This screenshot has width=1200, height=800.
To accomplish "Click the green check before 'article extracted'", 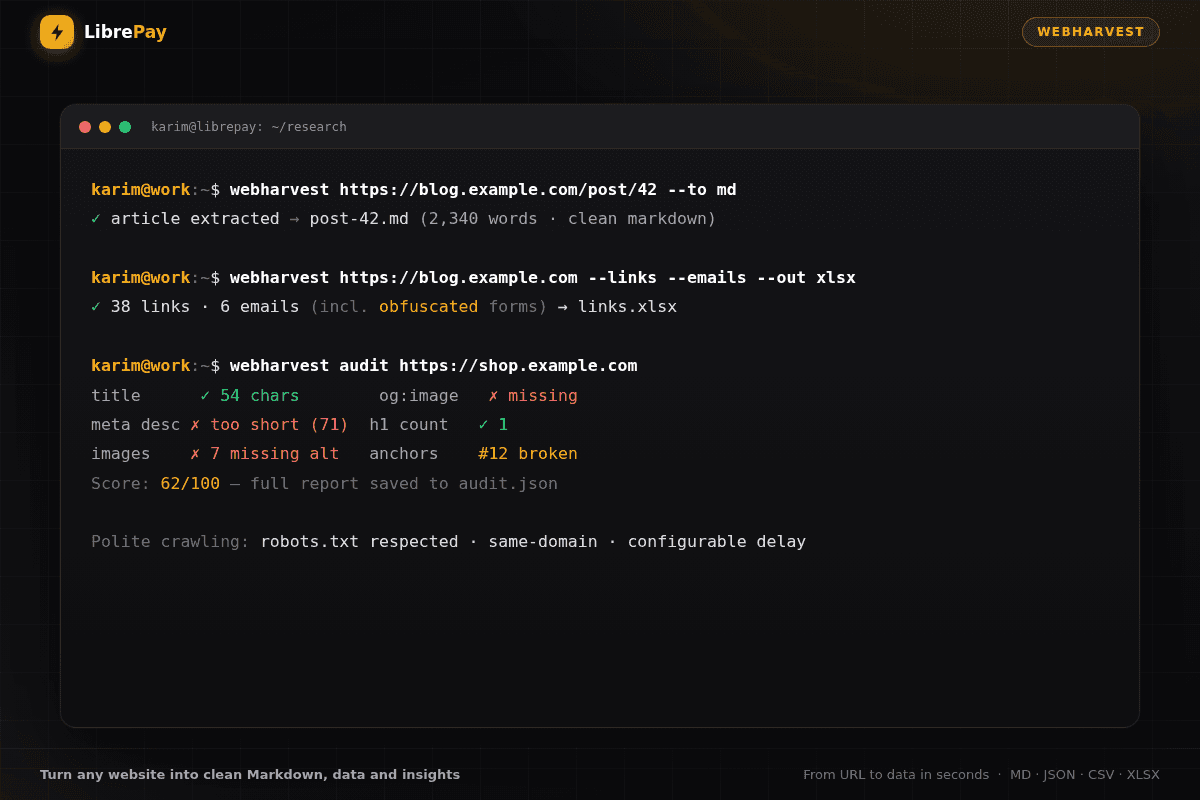I will point(96,219).
